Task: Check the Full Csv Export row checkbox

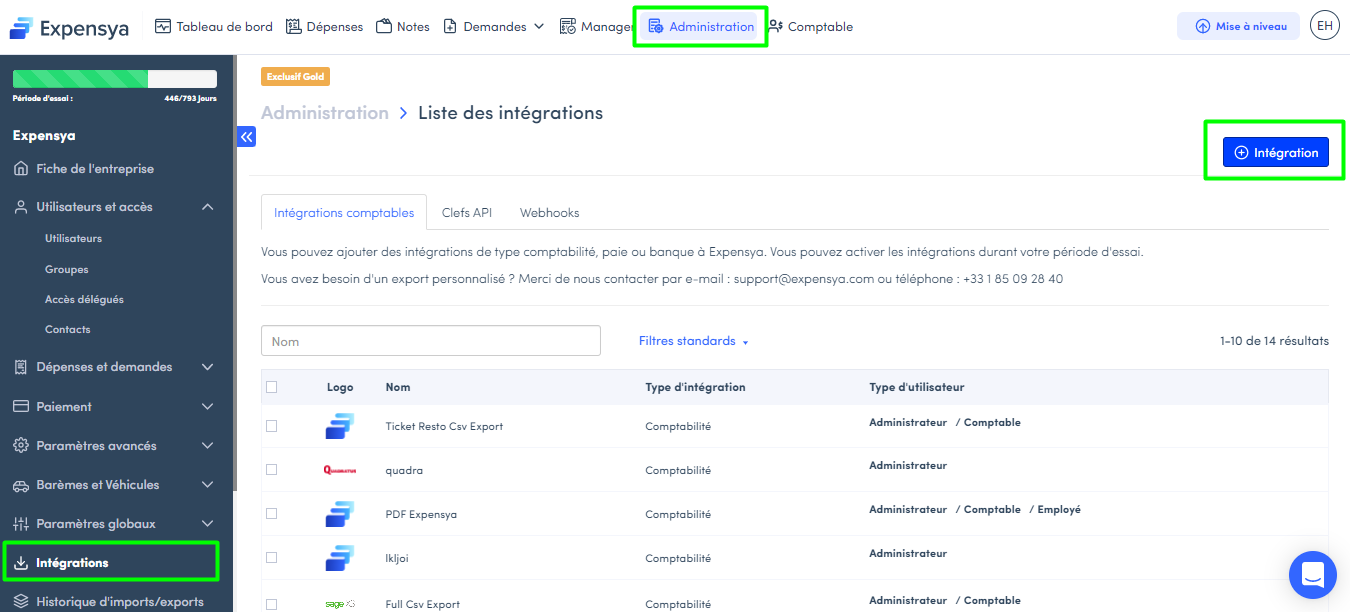Action: click(271, 604)
